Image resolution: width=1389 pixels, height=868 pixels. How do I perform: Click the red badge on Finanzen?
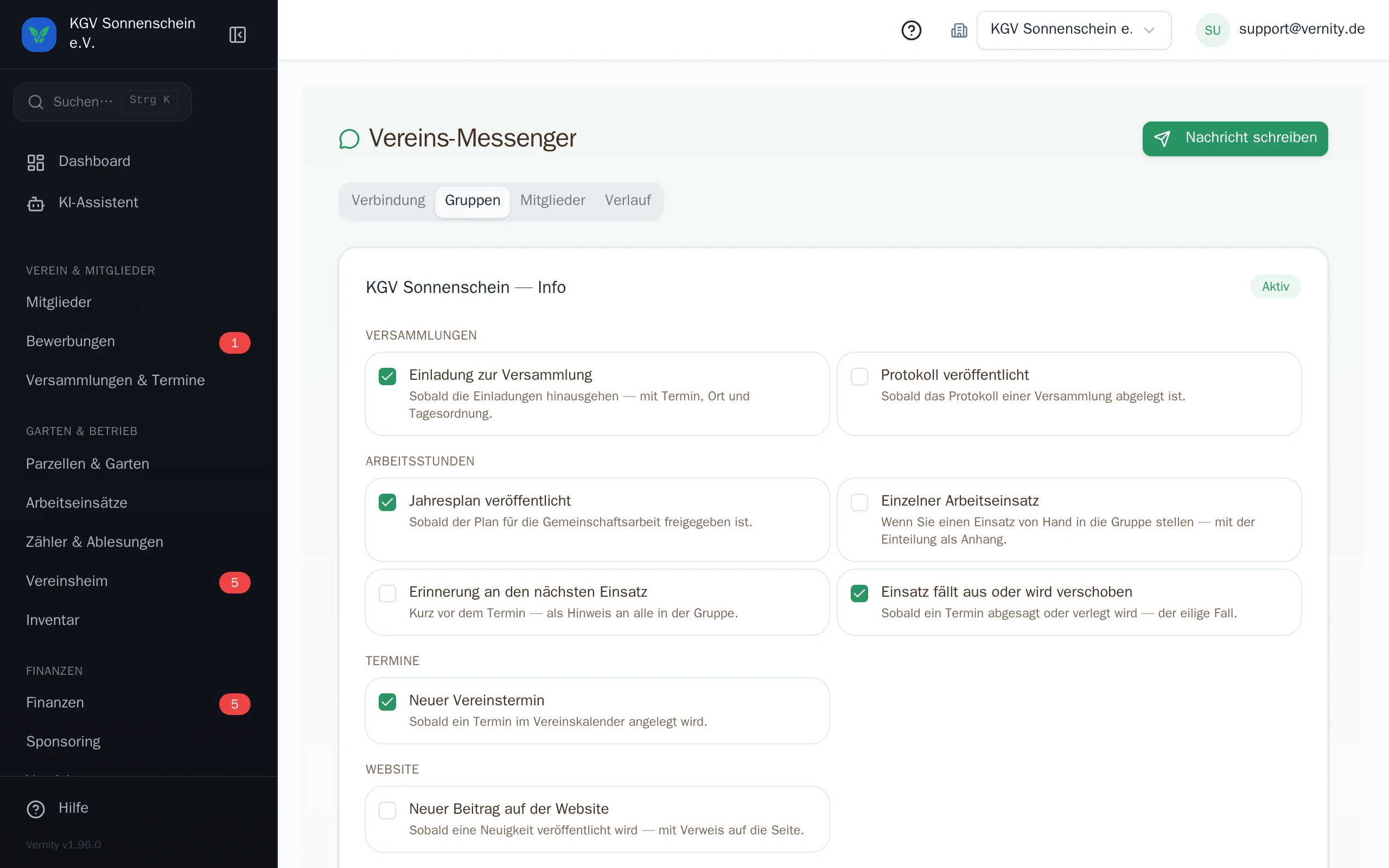(x=234, y=704)
